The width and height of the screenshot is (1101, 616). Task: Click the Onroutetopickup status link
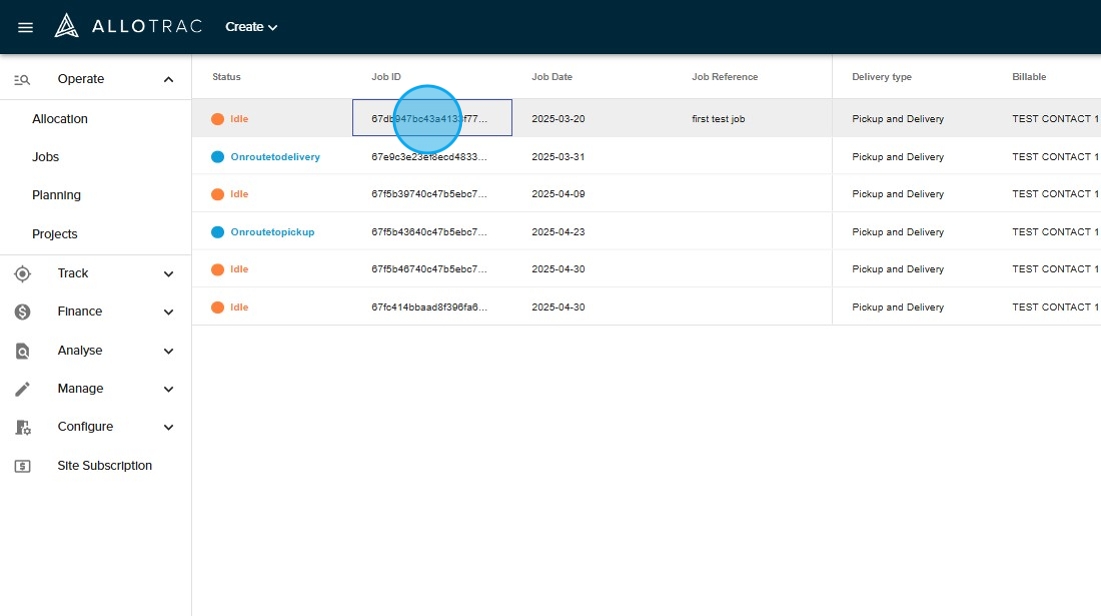[272, 232]
